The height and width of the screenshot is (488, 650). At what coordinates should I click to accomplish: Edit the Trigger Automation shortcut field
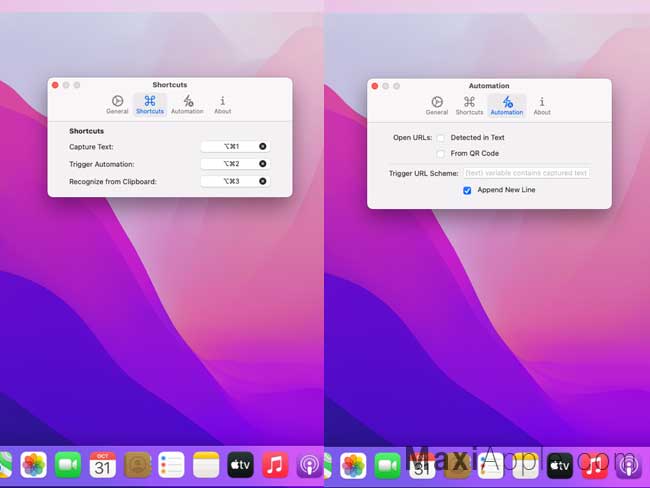(x=235, y=164)
